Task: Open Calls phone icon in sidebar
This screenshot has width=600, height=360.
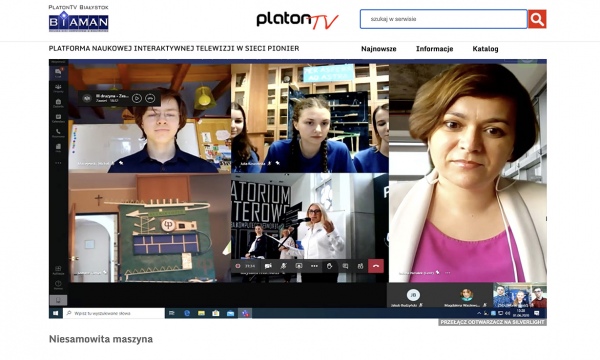Action: [x=58, y=133]
